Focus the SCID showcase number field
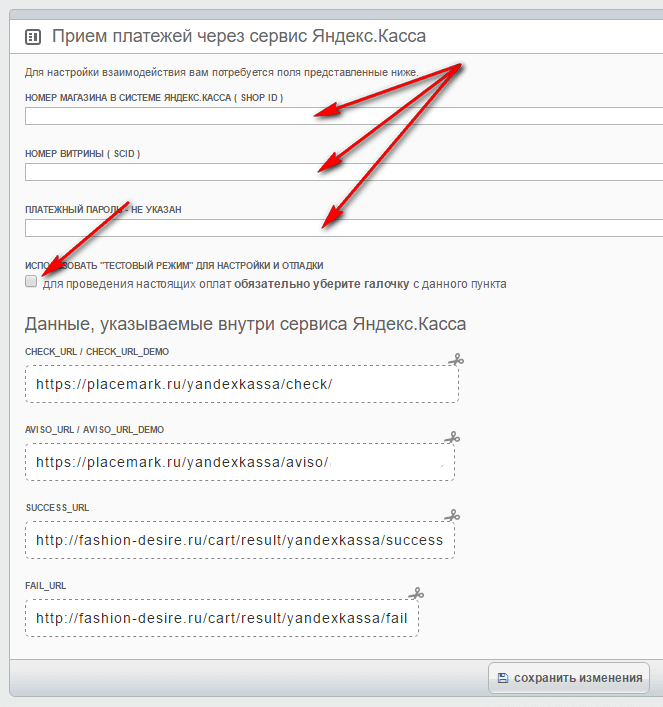Screen dimensions: 663x707 coord(344,172)
